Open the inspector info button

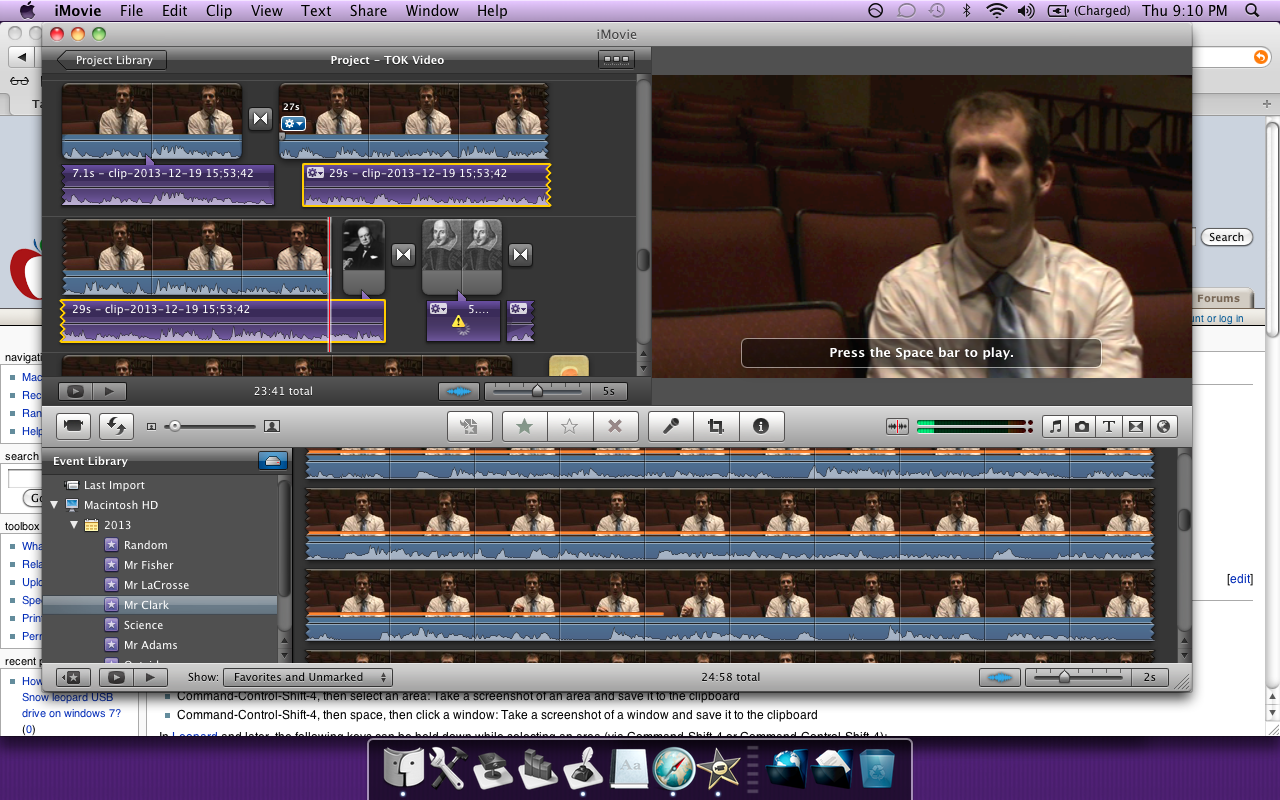point(761,426)
